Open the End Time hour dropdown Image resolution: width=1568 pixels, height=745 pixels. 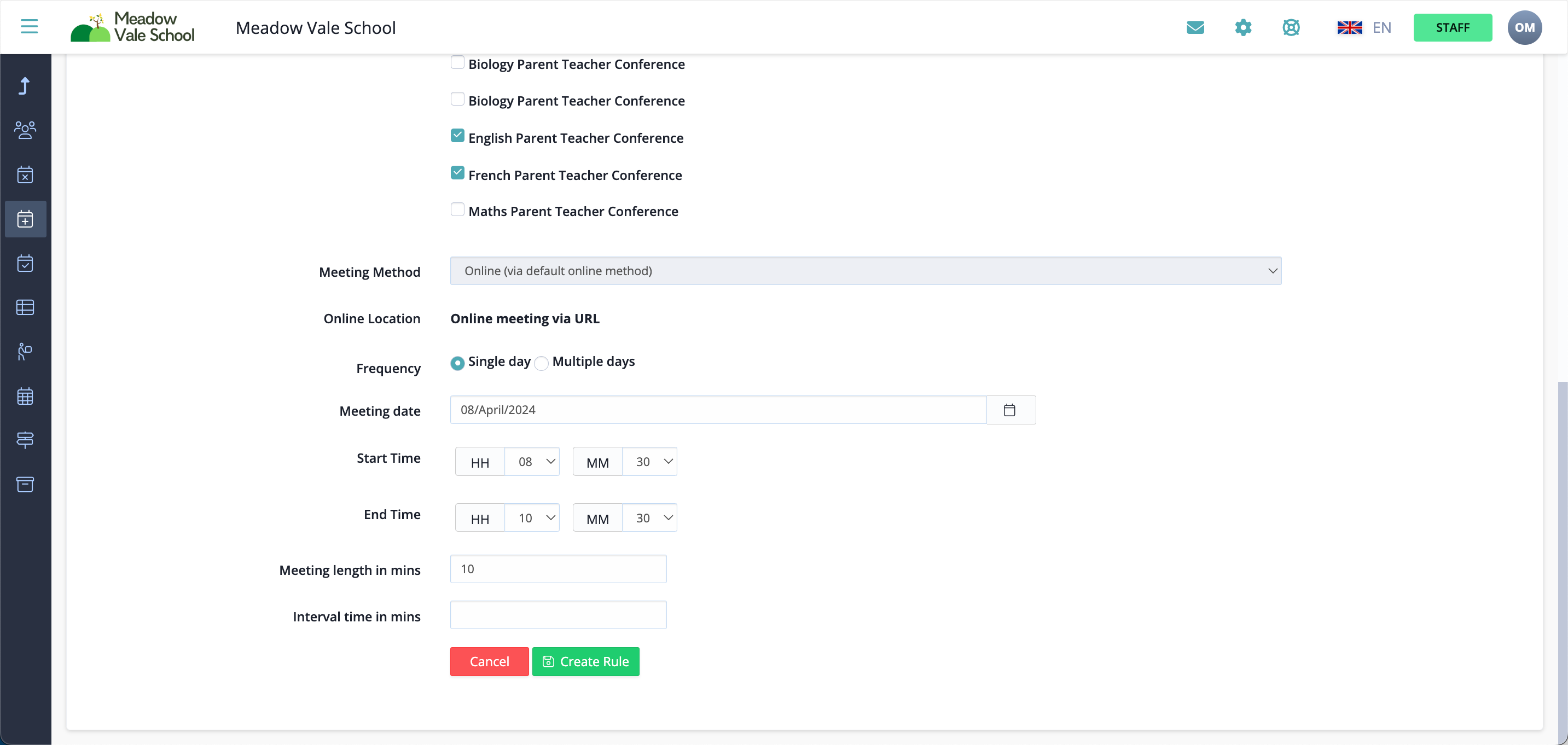(x=532, y=518)
